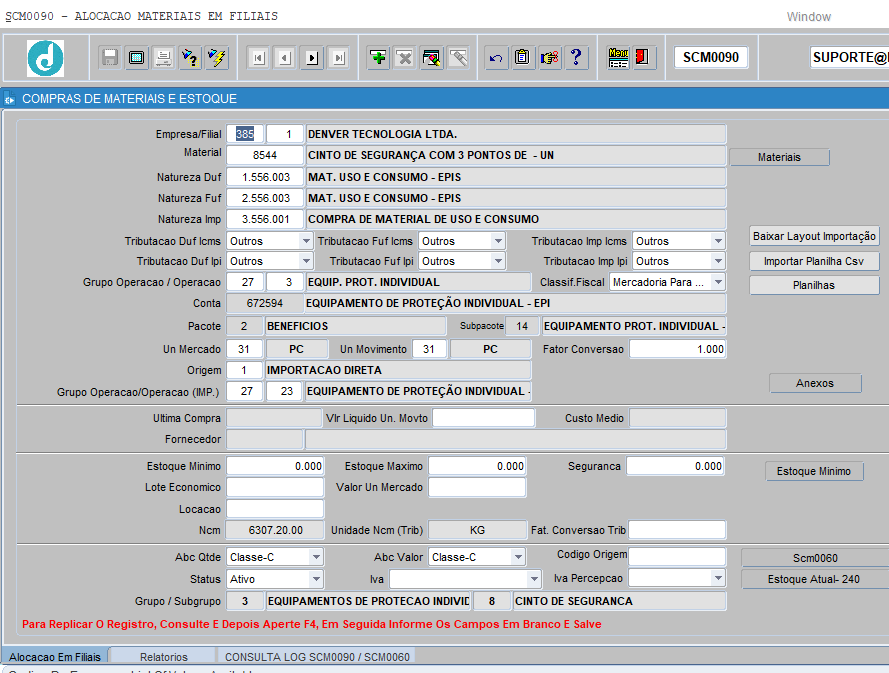Image resolution: width=889 pixels, height=673 pixels.
Task: Expand Tributacao Fuf Icms dropdown
Action: click(498, 241)
